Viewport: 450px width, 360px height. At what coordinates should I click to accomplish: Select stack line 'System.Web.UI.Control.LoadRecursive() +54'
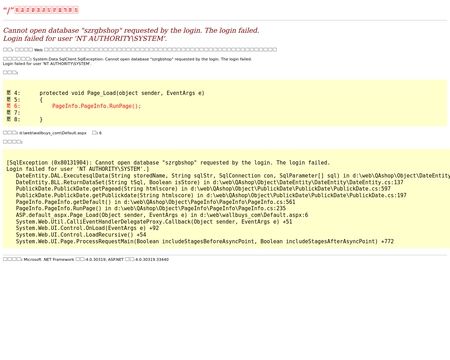click(x=81, y=235)
